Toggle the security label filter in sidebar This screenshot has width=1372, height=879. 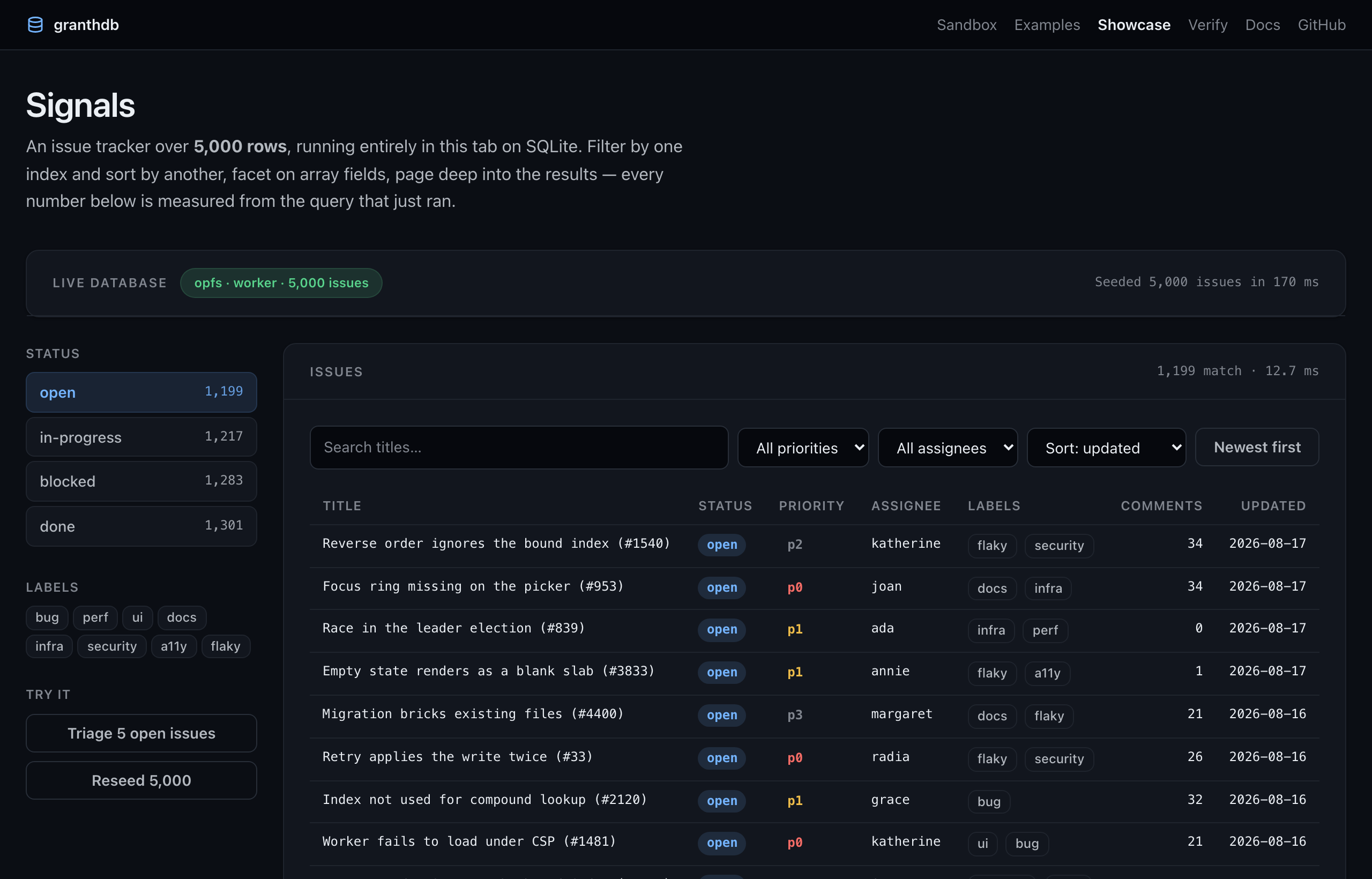[x=112, y=646]
